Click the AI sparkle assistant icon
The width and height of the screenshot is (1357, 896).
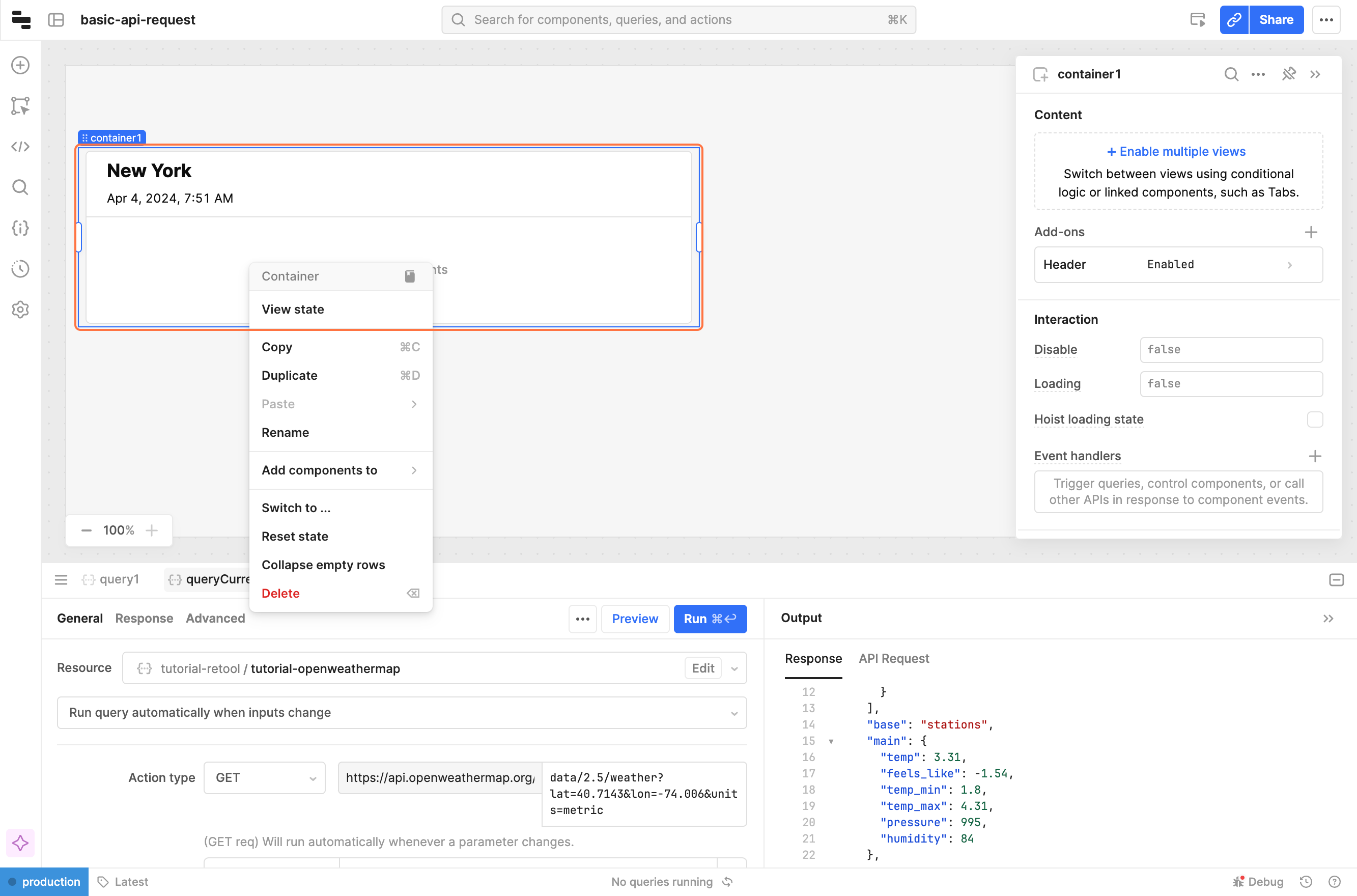pyautogui.click(x=20, y=843)
